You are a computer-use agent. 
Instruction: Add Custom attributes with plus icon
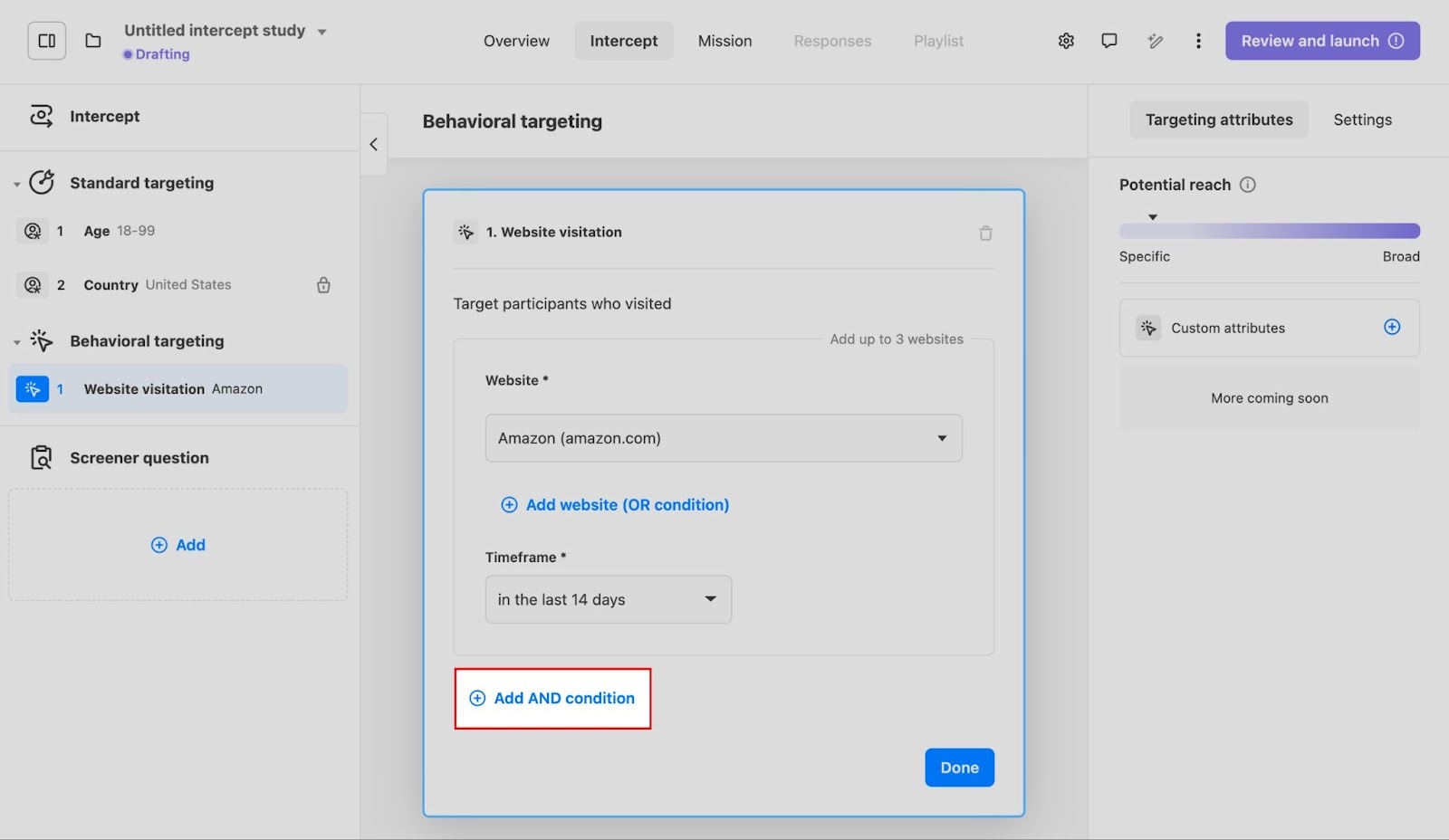[x=1392, y=328]
